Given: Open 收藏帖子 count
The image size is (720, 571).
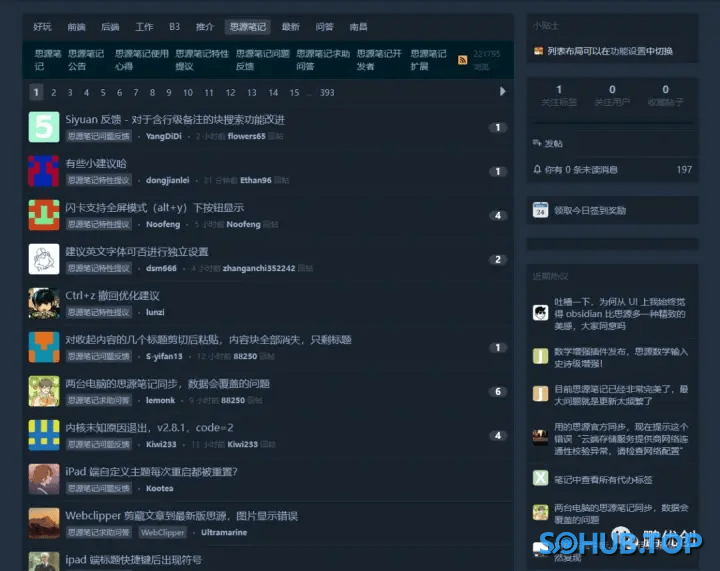Looking at the screenshot, I should (665, 95).
